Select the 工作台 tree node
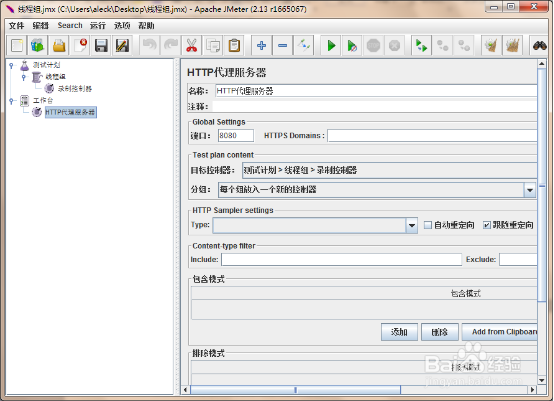This screenshot has height=401, width=554. tap(43, 100)
